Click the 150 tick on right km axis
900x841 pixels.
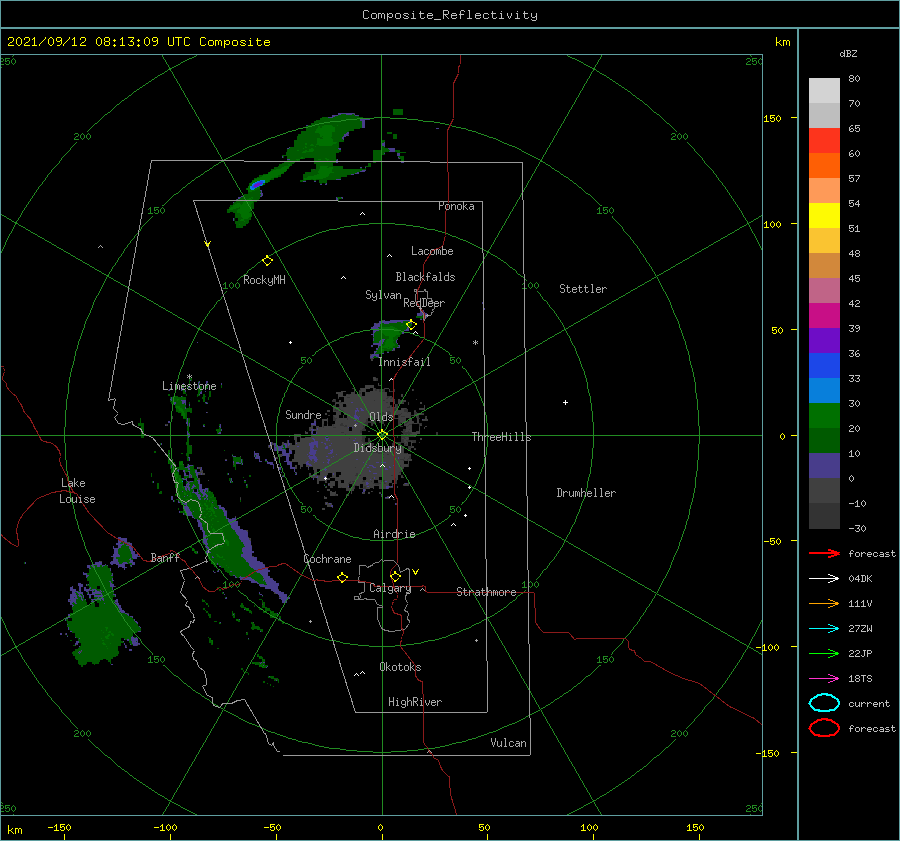point(773,118)
